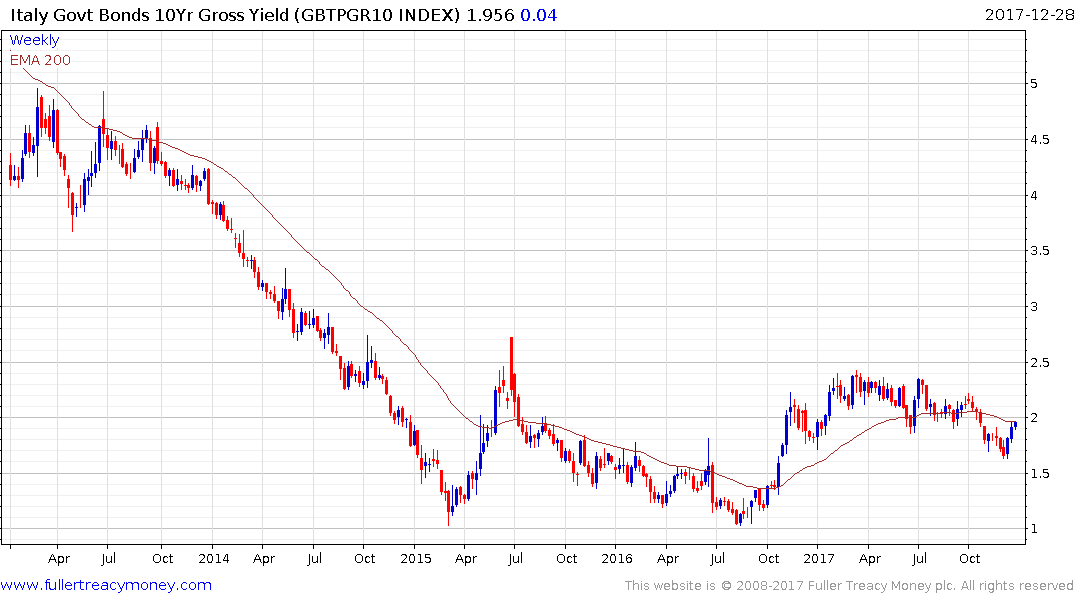Click the 2015 marker on time axis
The height and width of the screenshot is (600, 1075).
pyautogui.click(x=416, y=558)
